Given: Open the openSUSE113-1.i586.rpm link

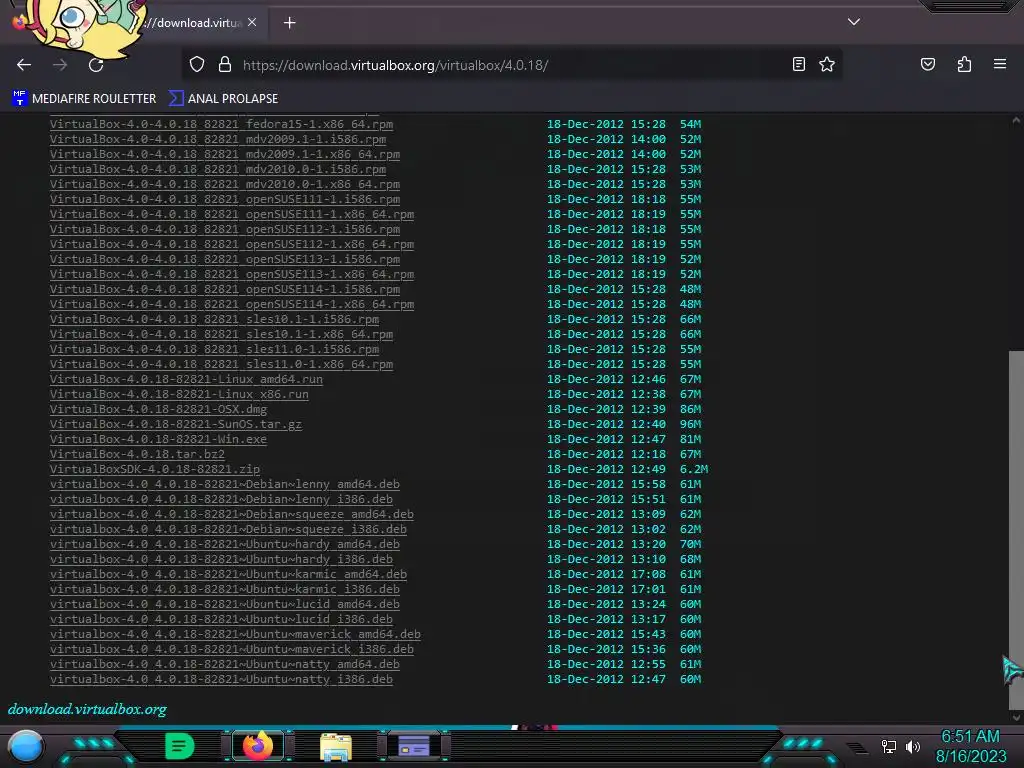Looking at the screenshot, I should 225,259.
